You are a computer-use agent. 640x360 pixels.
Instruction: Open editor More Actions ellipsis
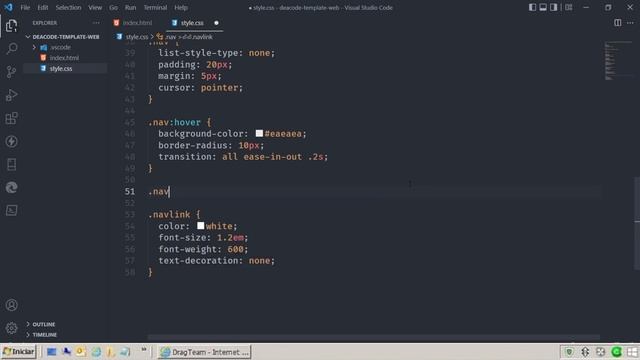630,23
